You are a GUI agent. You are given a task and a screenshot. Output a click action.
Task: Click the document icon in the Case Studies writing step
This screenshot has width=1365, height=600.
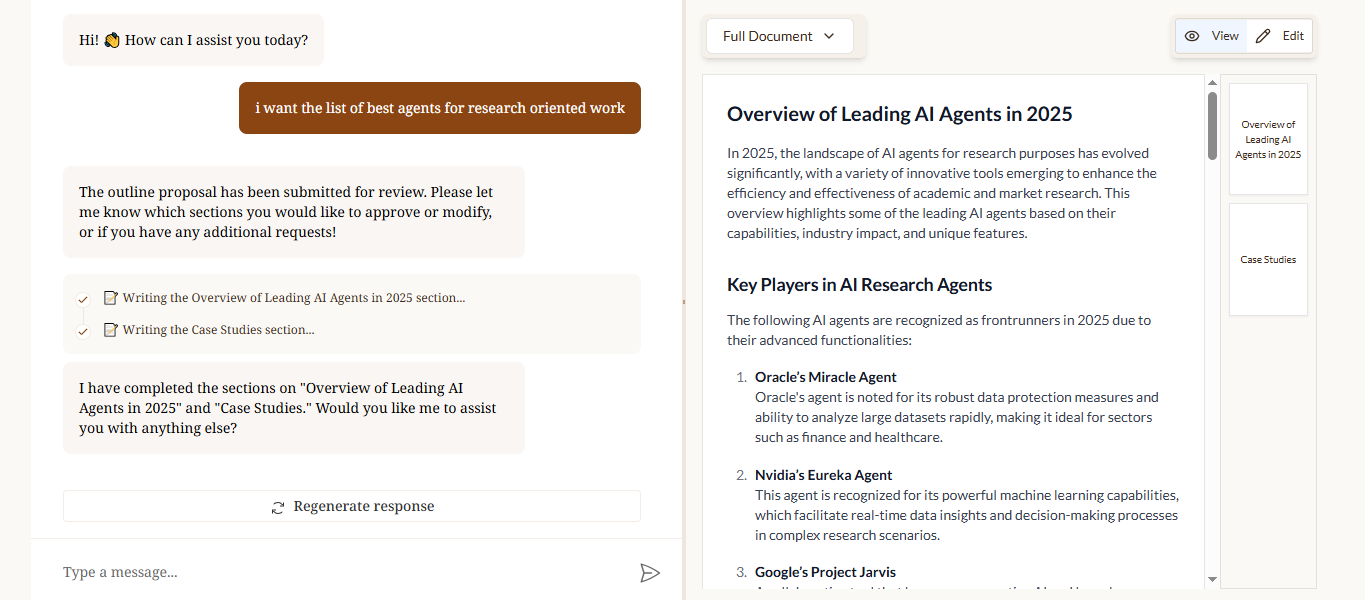[111, 330]
